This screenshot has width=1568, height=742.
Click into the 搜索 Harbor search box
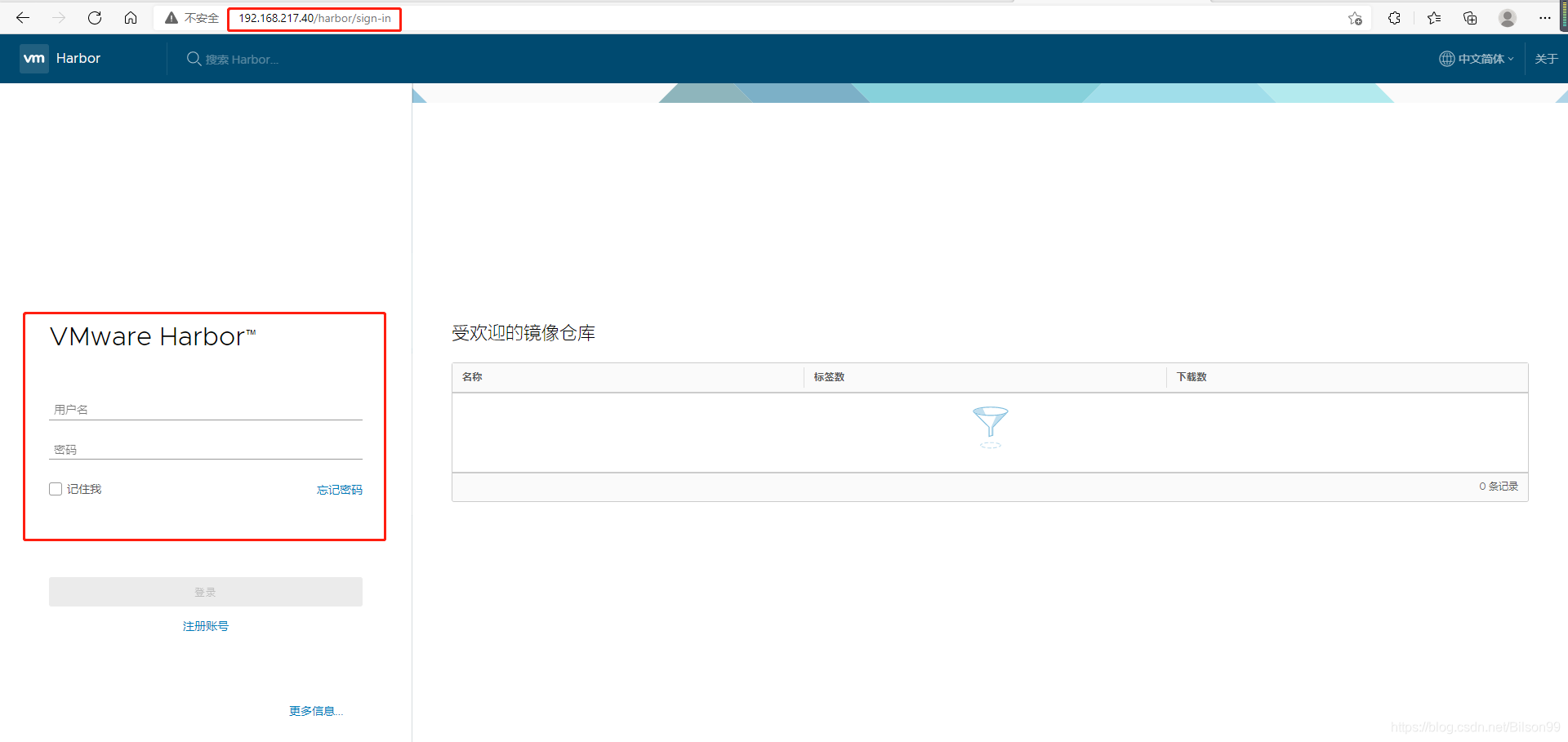242,60
